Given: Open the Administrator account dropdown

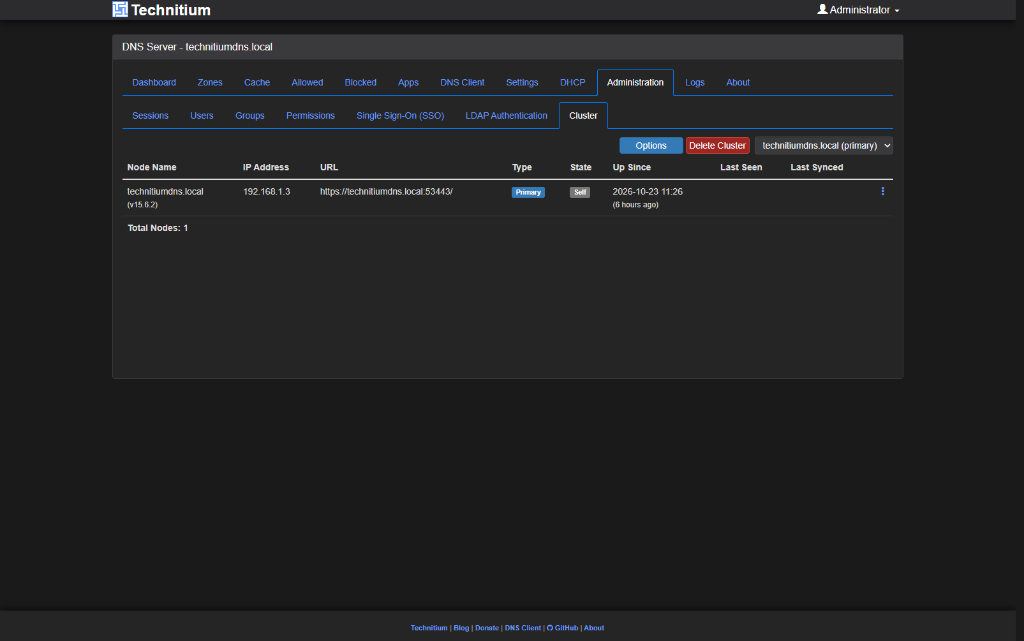Looking at the screenshot, I should [858, 10].
